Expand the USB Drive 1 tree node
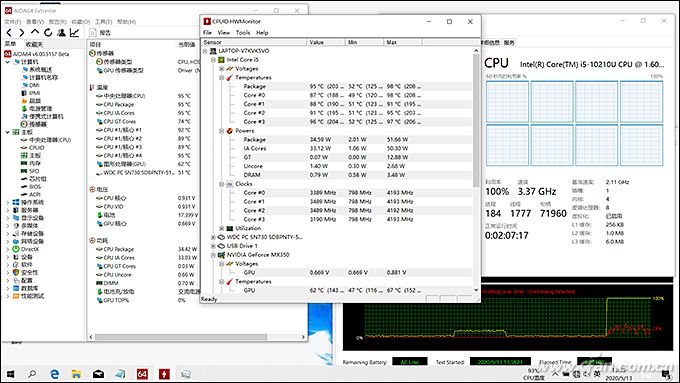Image resolution: width=680 pixels, height=383 pixels. pos(213,246)
